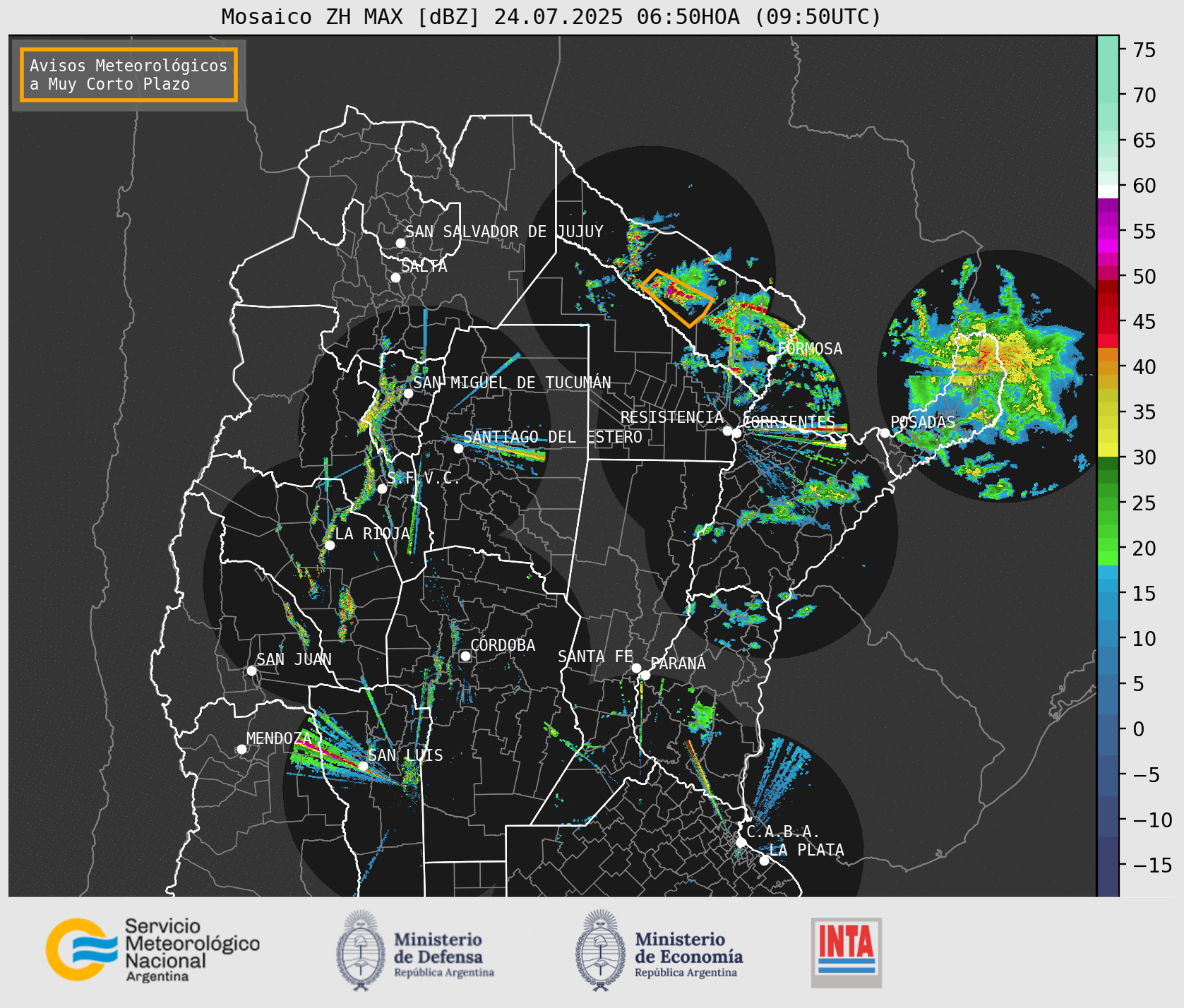Click the 45 dBZ red band on scale
Viewport: 1184px width, 1008px height.
(1108, 321)
